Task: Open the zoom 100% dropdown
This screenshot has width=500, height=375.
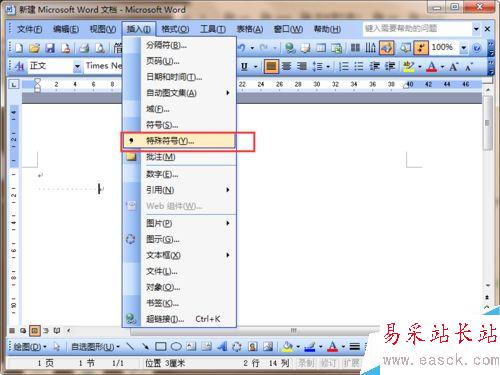Action: coord(464,48)
